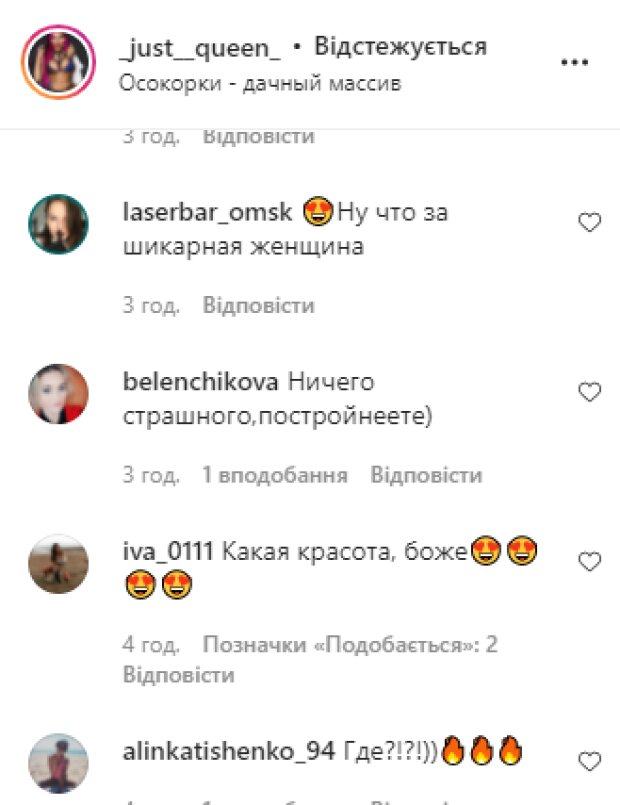The image size is (620, 805).
Task: Reply to laserbar_omsk via Відповісти
Action: pyautogui.click(x=259, y=305)
